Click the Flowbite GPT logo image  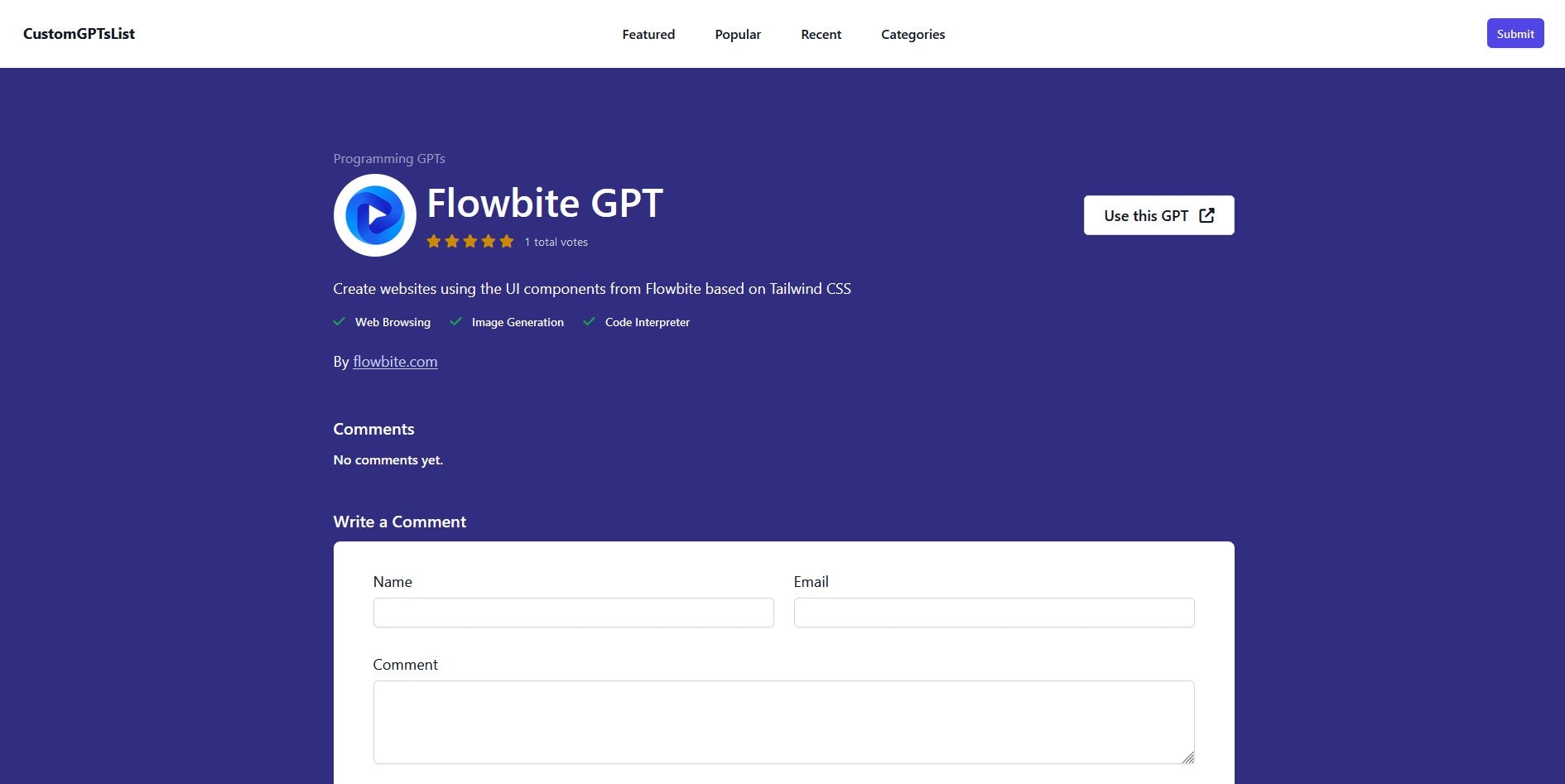374,215
